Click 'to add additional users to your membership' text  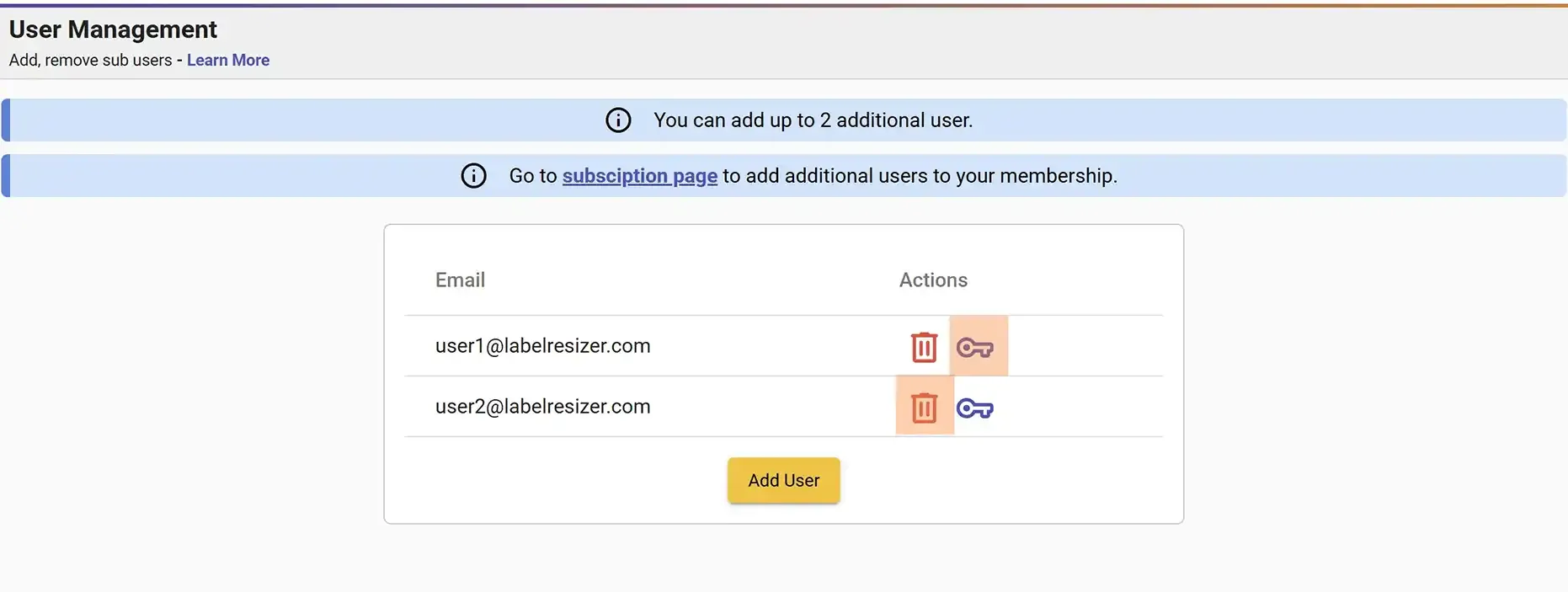[x=920, y=176]
